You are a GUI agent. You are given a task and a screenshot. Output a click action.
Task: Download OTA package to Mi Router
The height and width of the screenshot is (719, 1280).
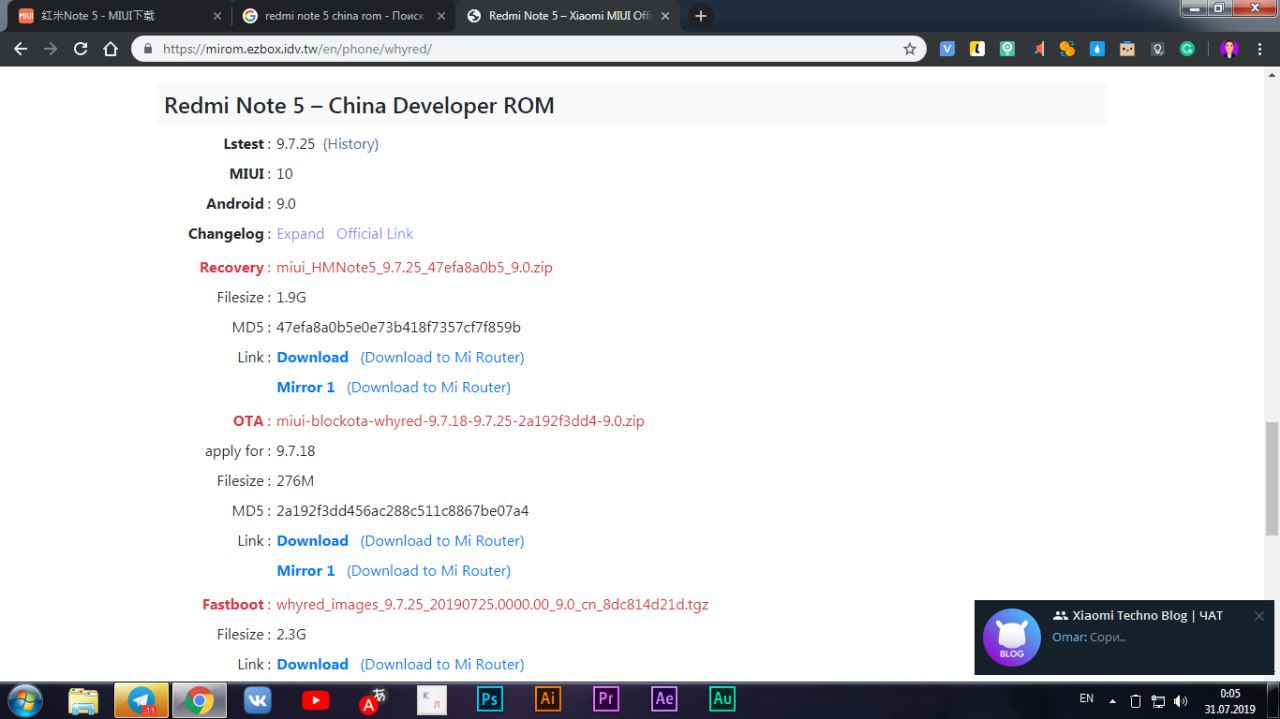442,540
